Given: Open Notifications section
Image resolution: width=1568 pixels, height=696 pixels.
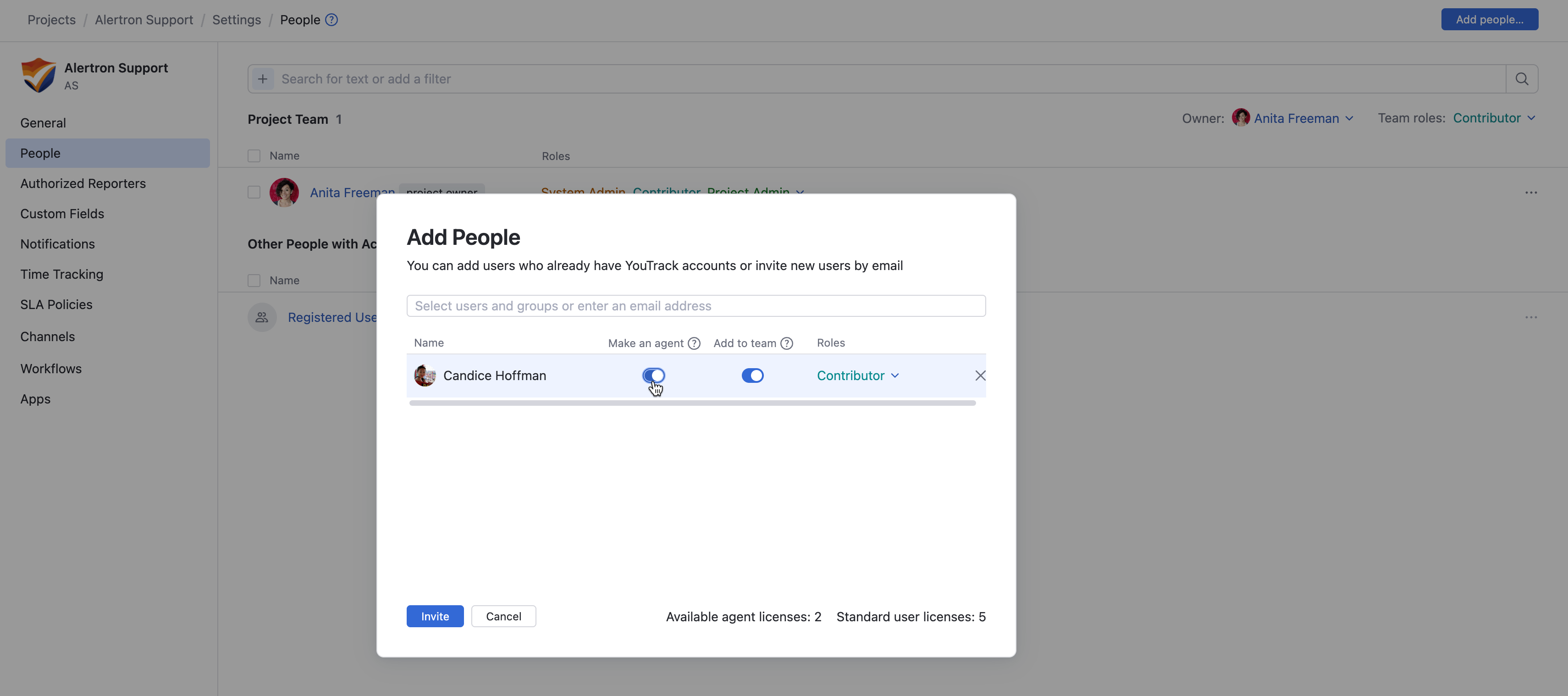Looking at the screenshot, I should point(108,244).
